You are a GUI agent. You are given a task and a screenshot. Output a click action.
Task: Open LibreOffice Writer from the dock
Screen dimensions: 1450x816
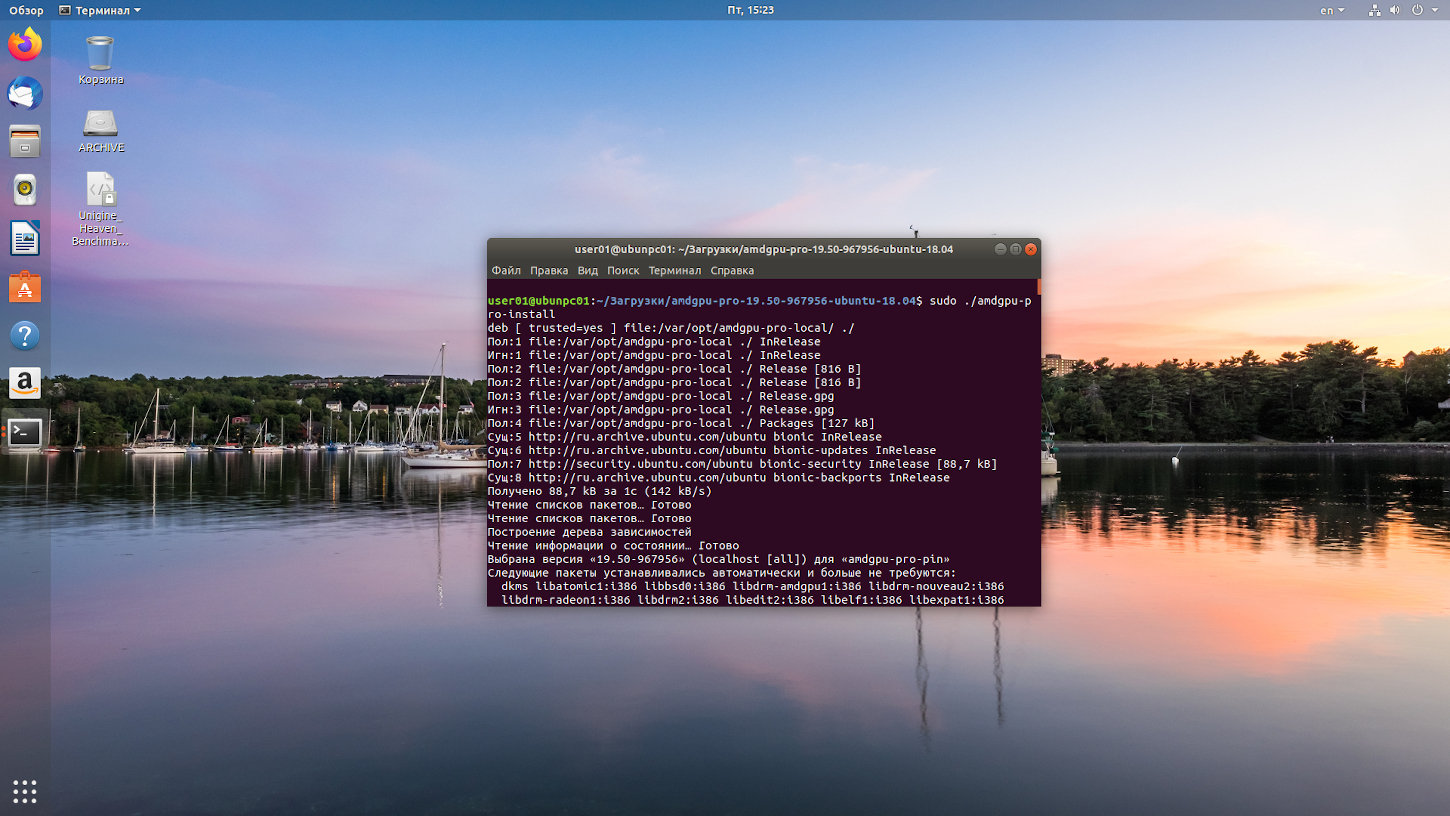point(25,238)
